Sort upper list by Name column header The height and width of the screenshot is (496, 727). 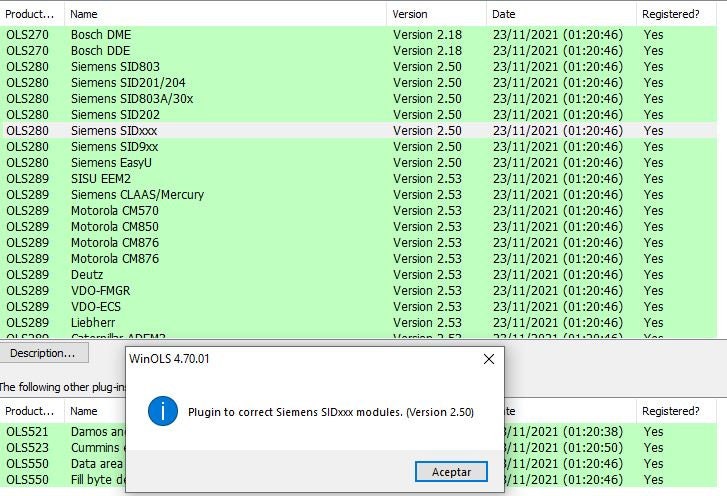point(225,14)
